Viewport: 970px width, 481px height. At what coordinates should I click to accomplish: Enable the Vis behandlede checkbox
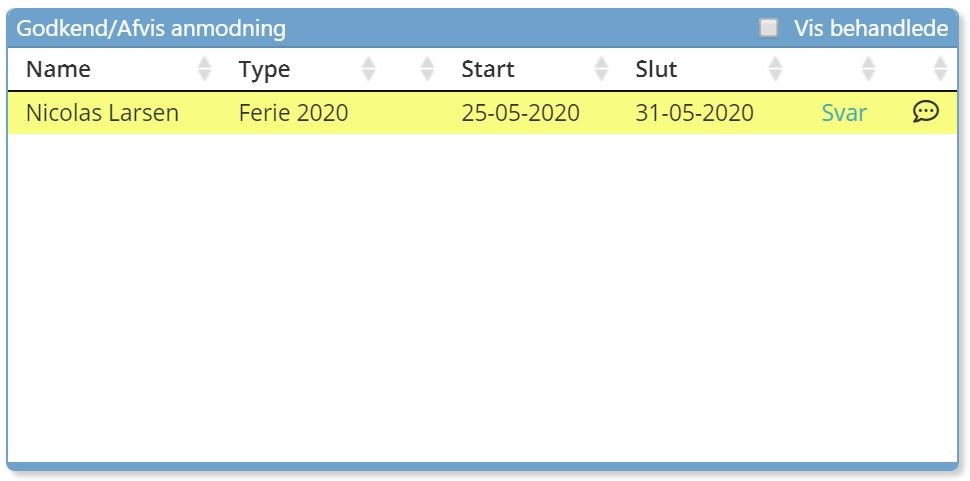(x=768, y=28)
